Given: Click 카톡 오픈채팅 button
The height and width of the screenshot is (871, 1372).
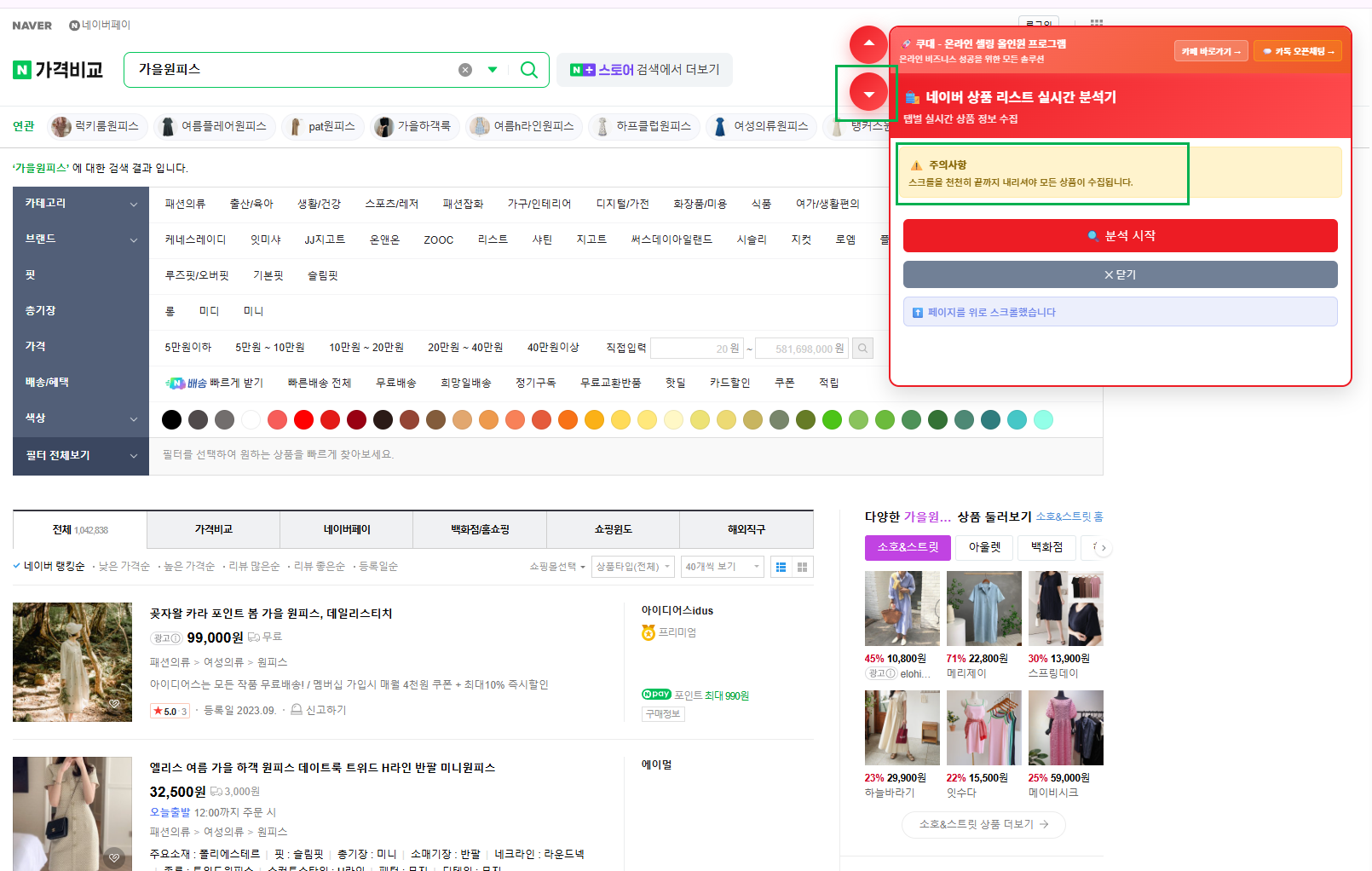Looking at the screenshot, I should (1298, 51).
